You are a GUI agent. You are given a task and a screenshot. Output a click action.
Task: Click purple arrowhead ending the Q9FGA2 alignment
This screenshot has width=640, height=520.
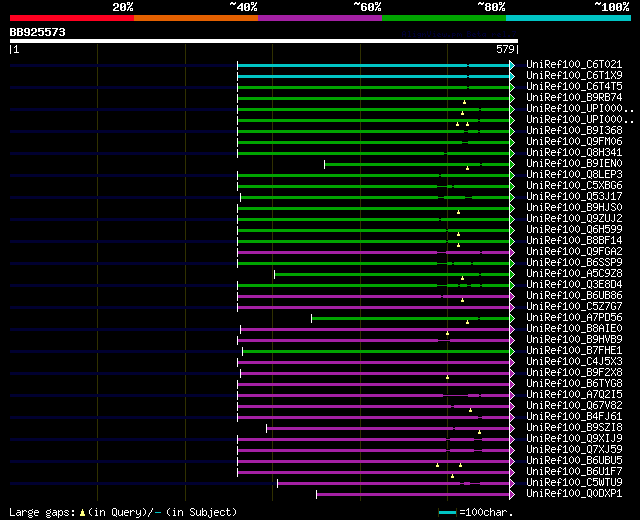coord(512,253)
